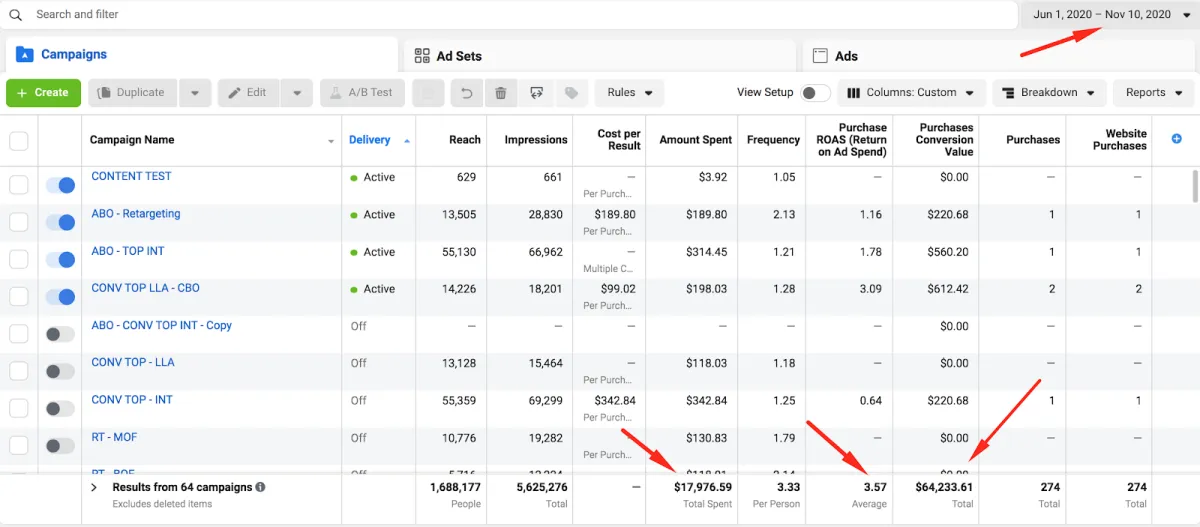The image size is (1200, 527).
Task: Switch to the Ad Sets tab
Action: [461, 56]
